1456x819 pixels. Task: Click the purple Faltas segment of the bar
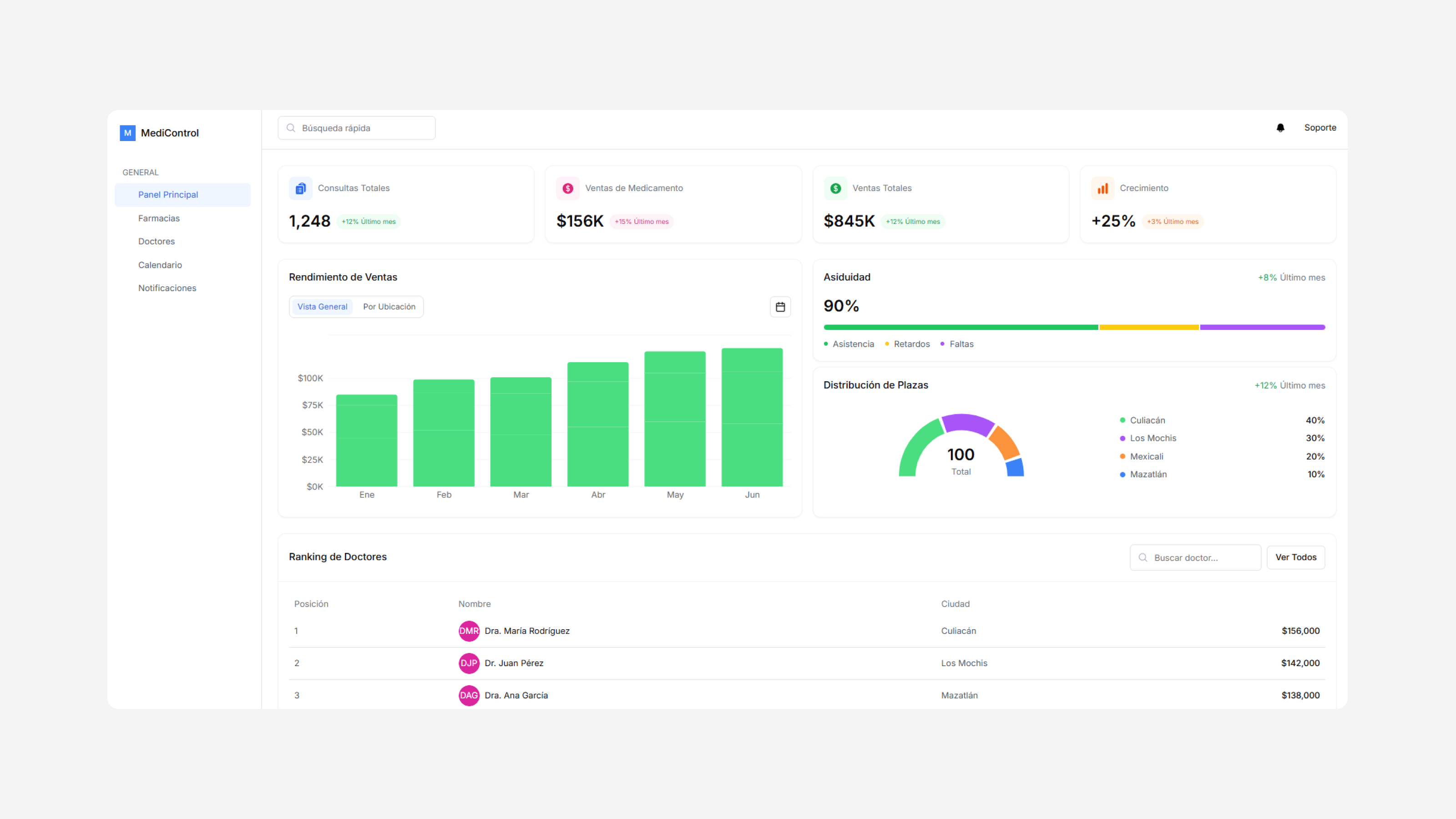click(1263, 327)
